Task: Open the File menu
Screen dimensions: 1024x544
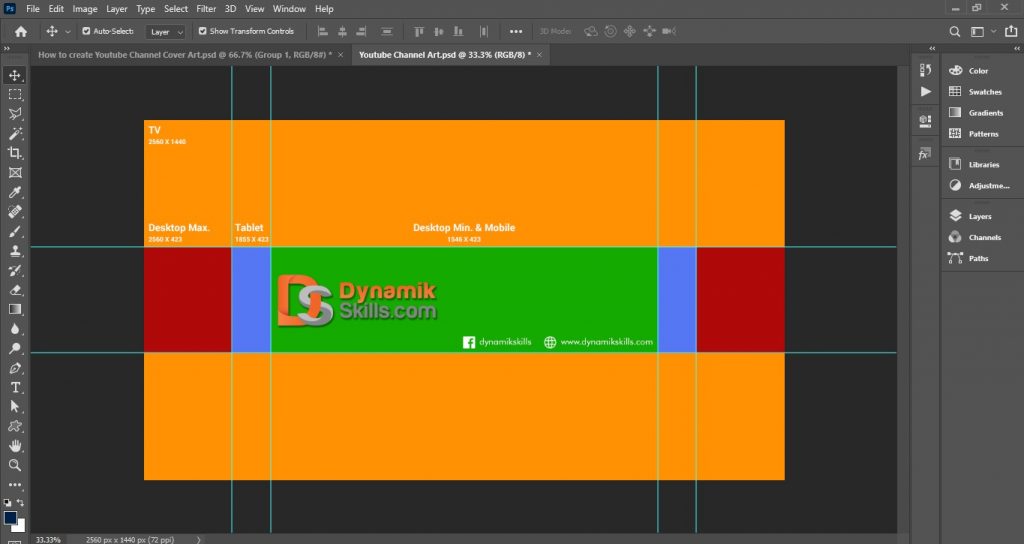Action: (x=33, y=9)
